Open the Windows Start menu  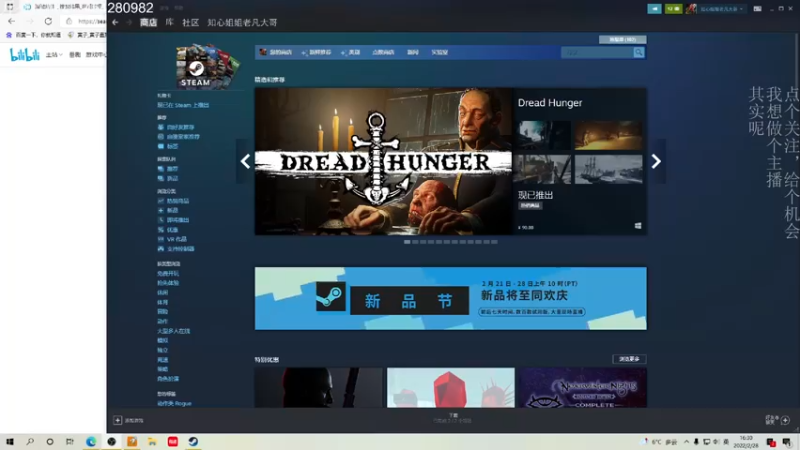[x=10, y=442]
